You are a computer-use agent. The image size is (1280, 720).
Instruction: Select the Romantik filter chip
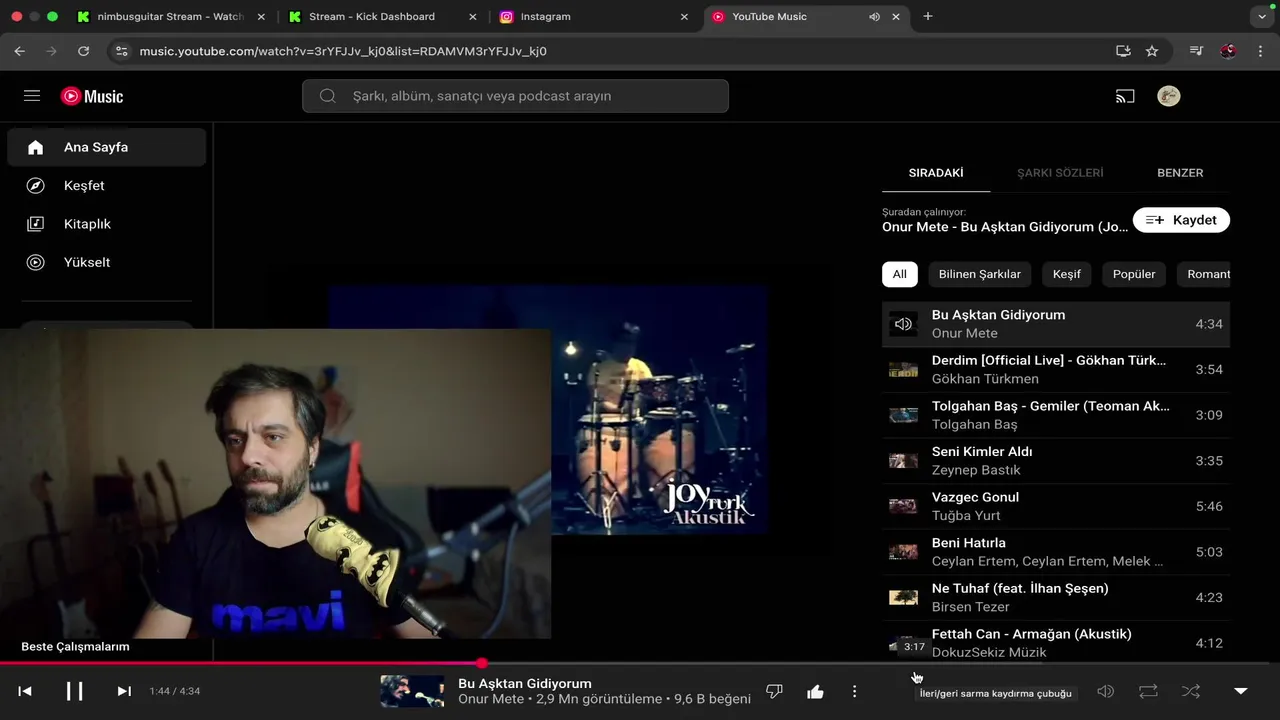[x=1204, y=274]
